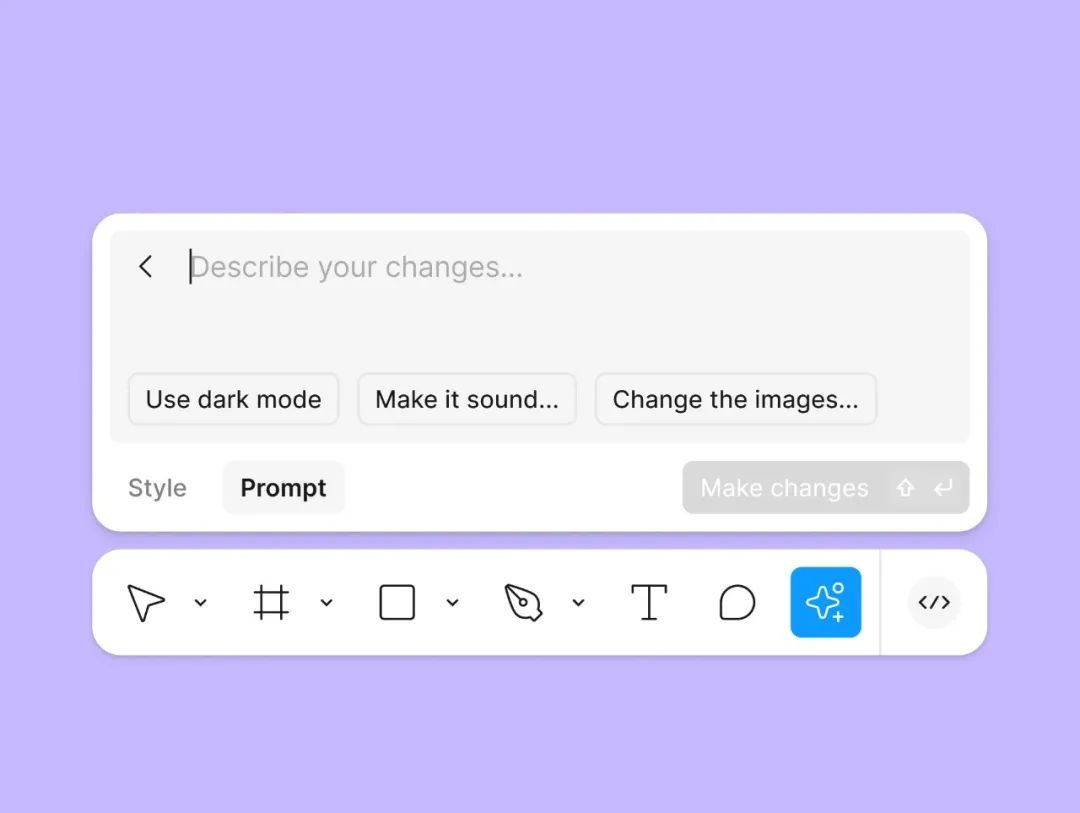
Task: Click the Make changes button
Action: point(826,487)
